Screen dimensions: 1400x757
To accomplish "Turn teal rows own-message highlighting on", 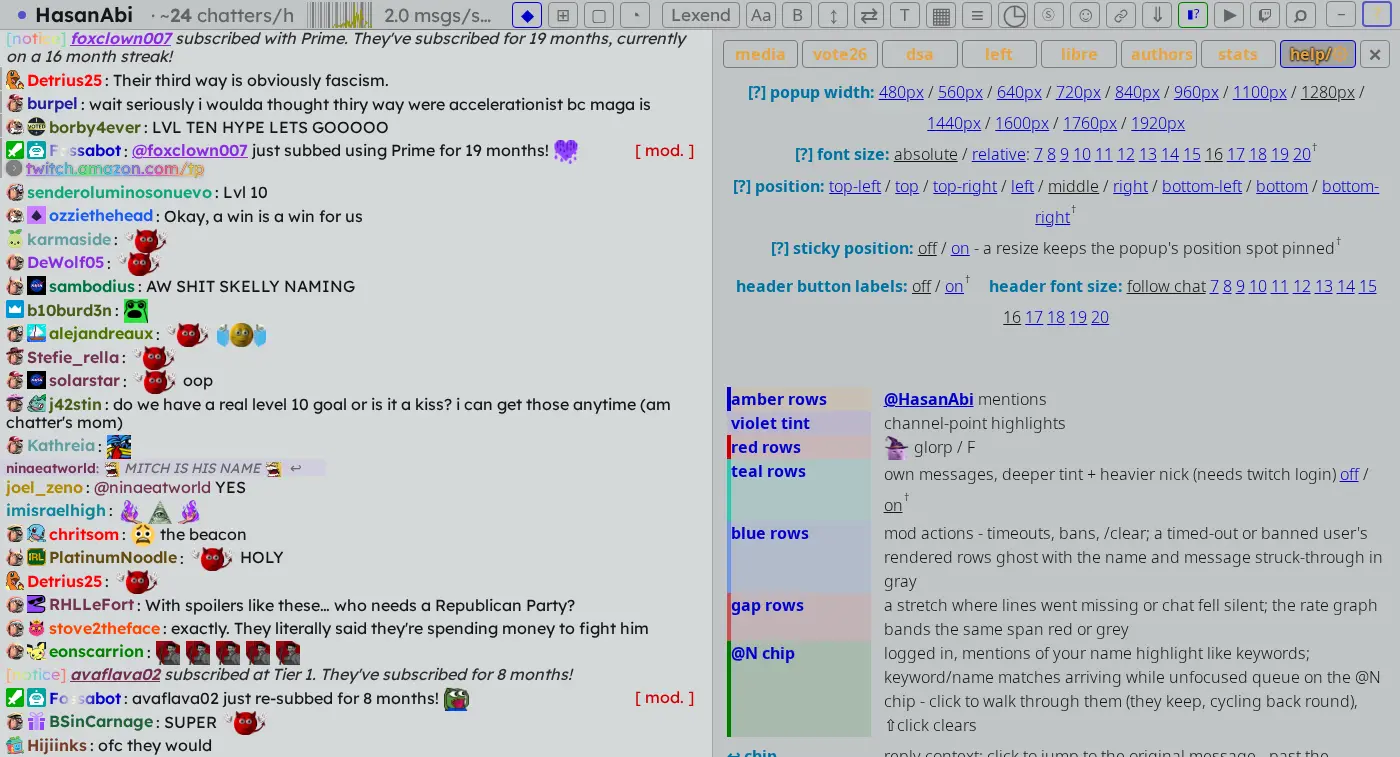I will pos(893,506).
